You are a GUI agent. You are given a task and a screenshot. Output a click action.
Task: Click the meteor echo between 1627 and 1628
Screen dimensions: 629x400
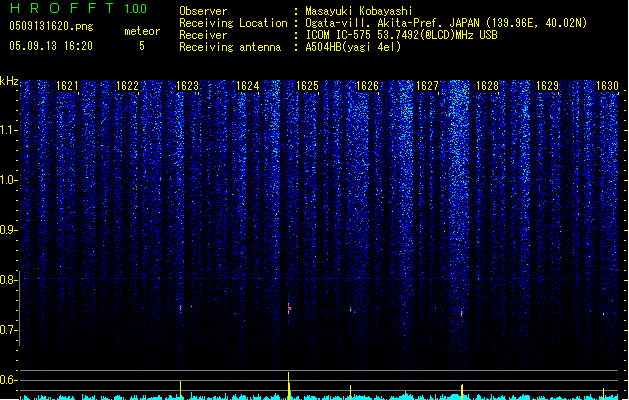462,313
